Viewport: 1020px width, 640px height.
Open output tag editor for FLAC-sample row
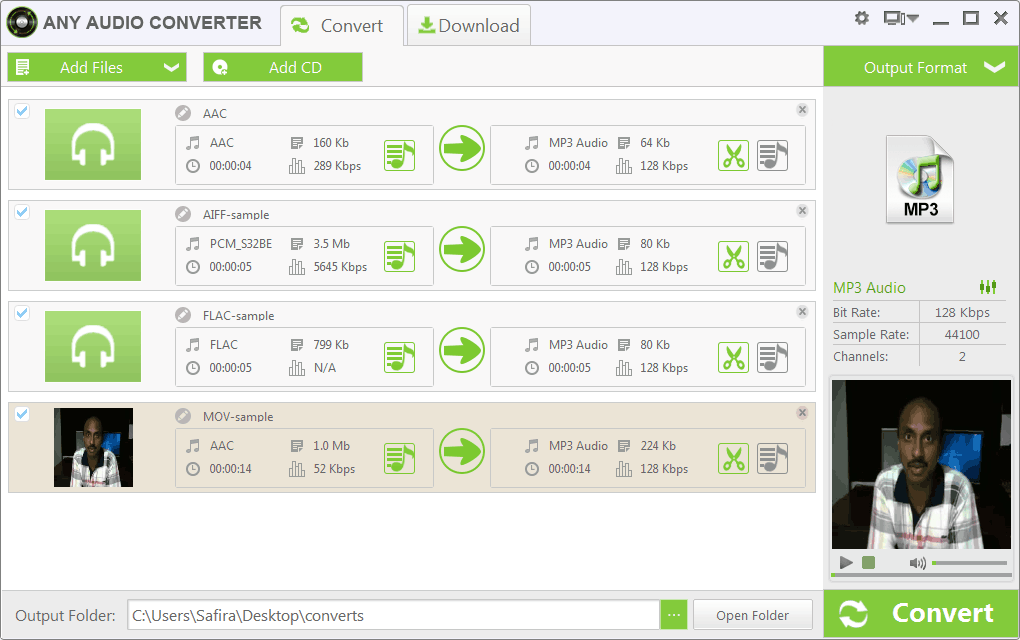pos(772,357)
